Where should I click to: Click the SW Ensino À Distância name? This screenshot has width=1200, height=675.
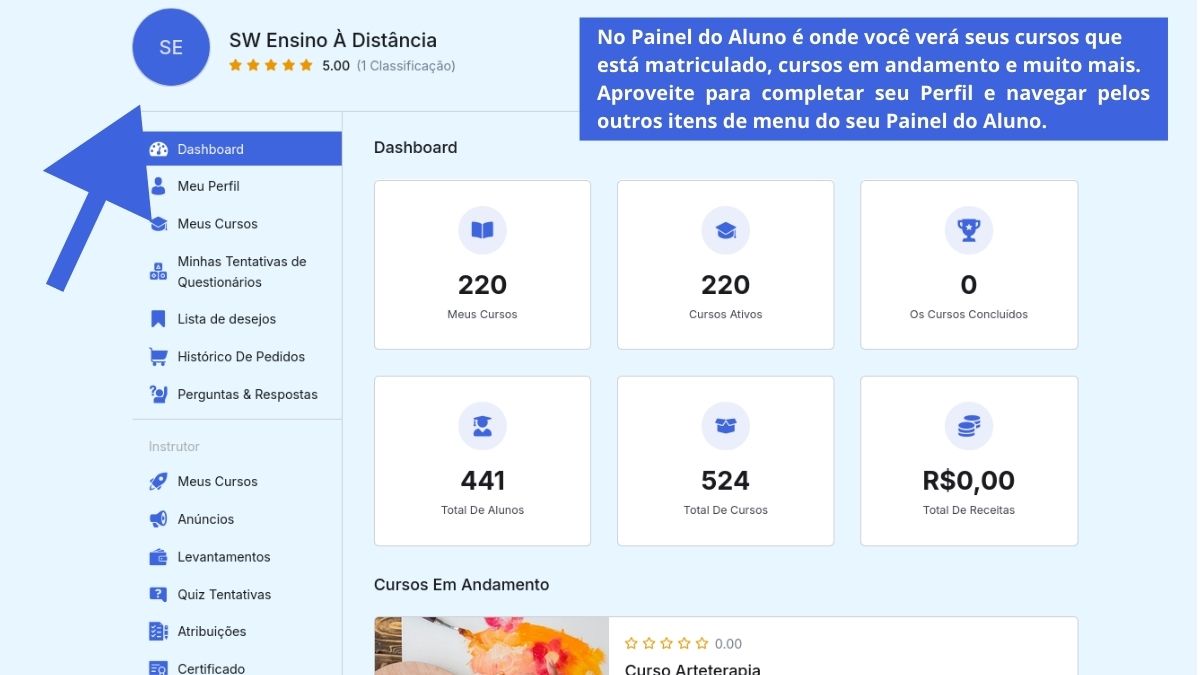tap(332, 41)
